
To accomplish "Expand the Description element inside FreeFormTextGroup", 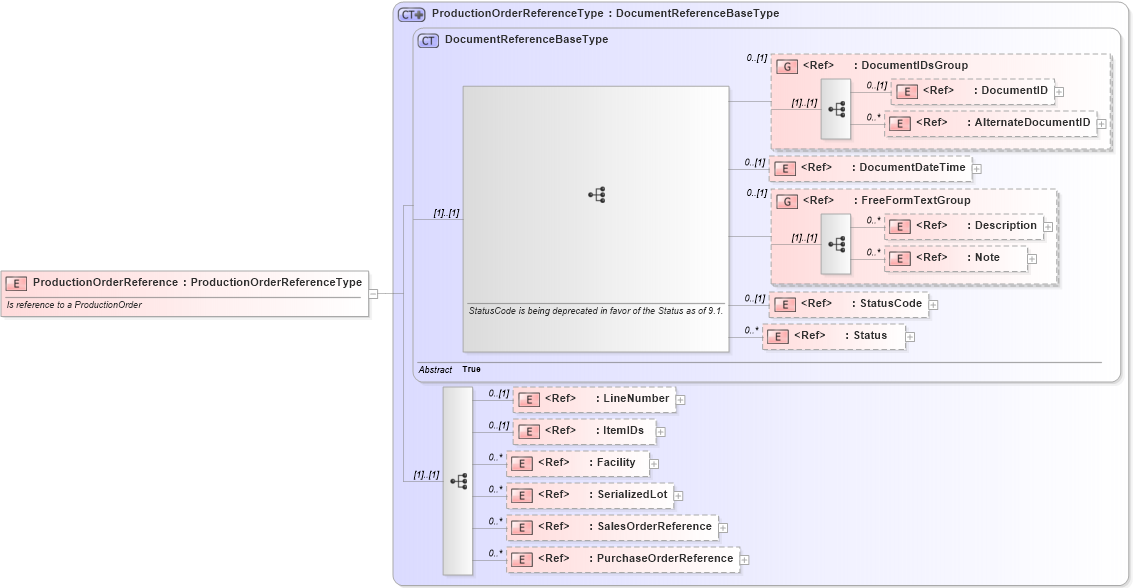I will [x=1047, y=226].
